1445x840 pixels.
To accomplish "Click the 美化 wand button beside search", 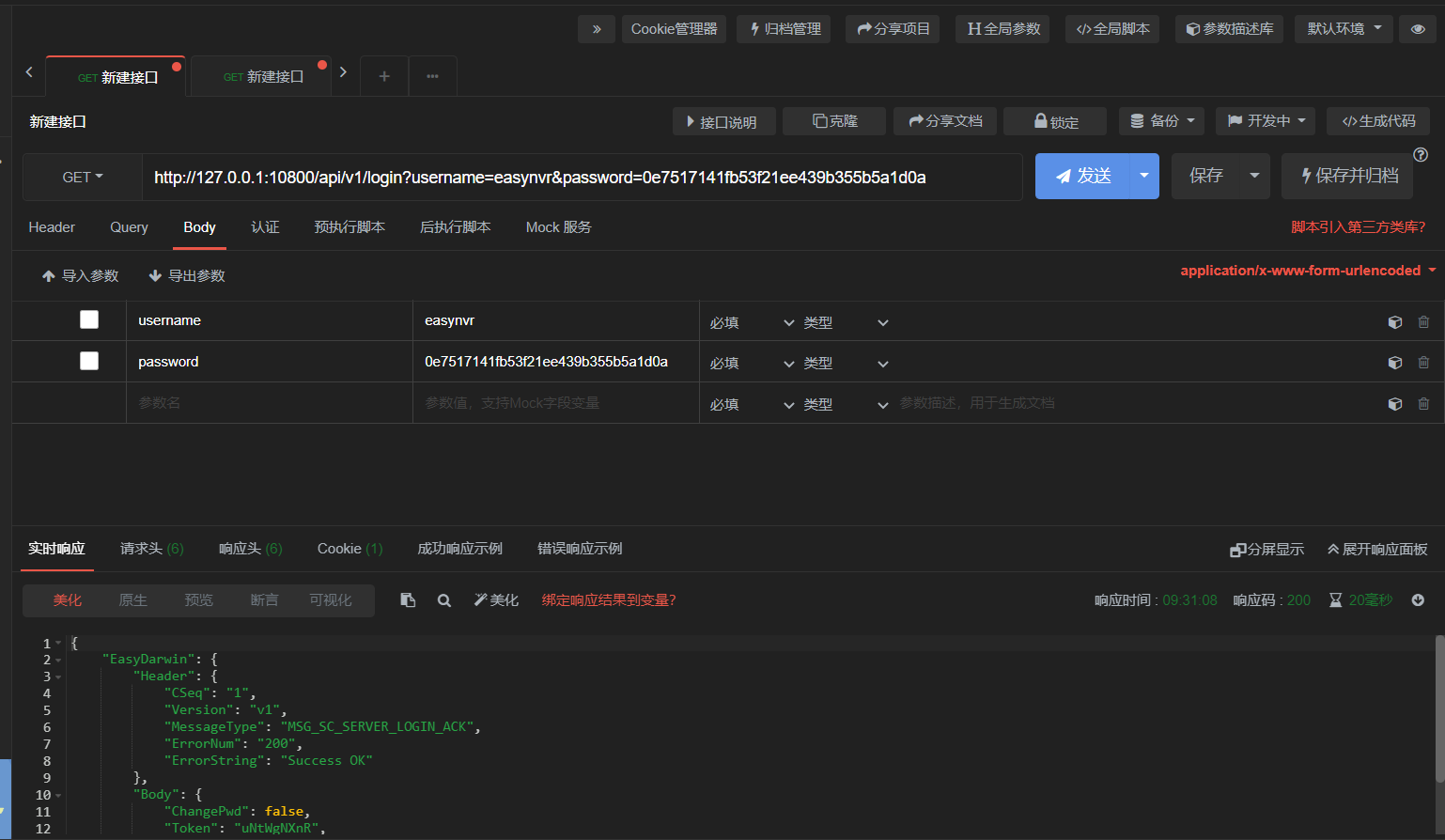I will tap(496, 600).
